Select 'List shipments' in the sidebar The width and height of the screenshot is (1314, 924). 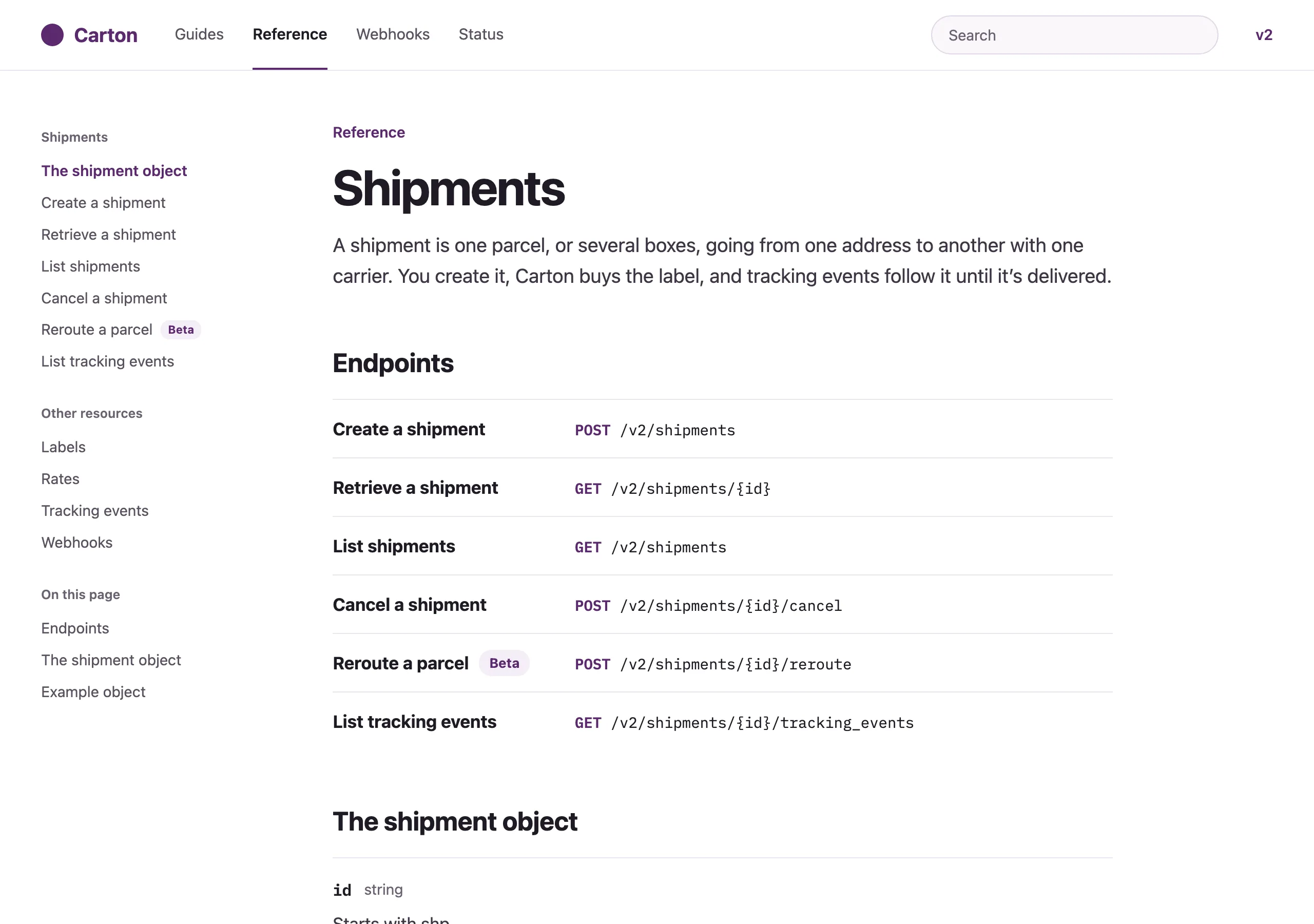pos(90,266)
